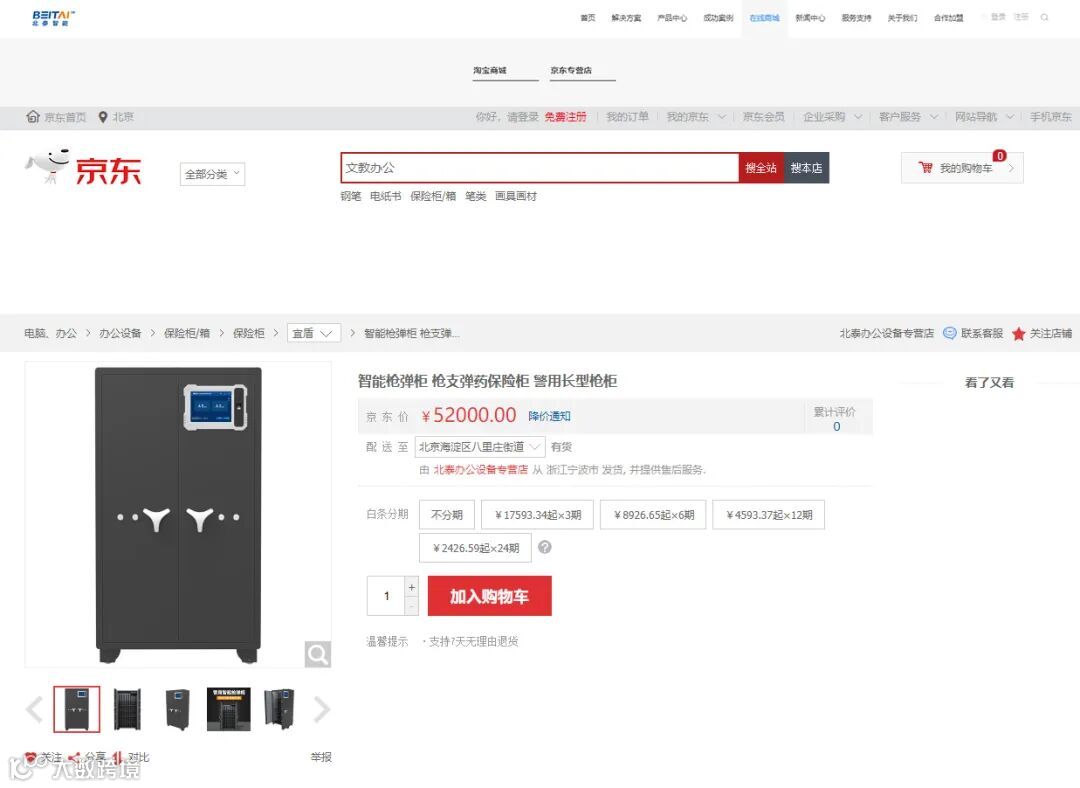Click the shopping cart icon
Screen dimensions: 1080x788
925,167
